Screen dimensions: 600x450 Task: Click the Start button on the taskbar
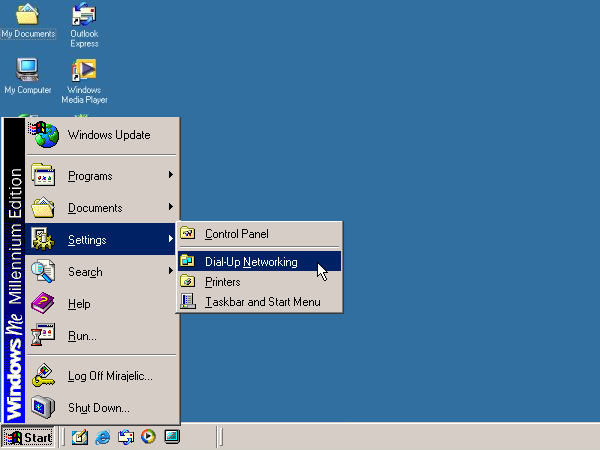(29, 437)
